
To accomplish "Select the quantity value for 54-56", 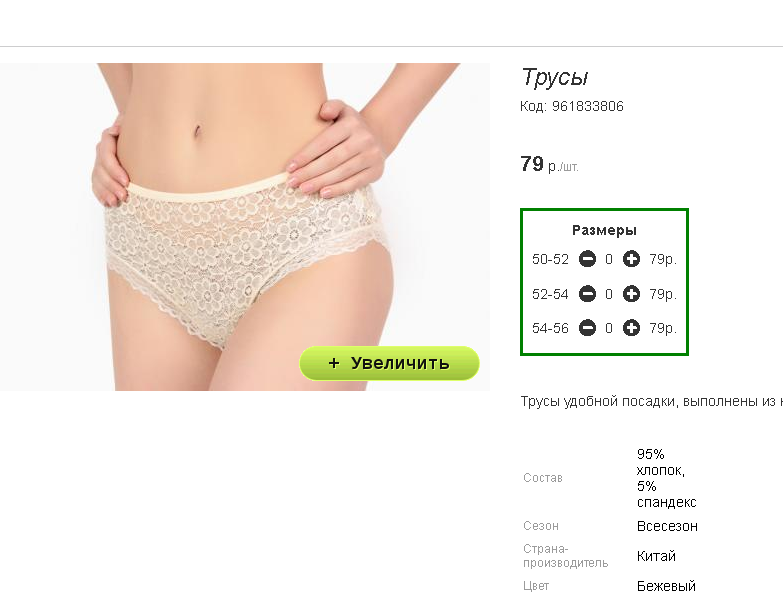I will (x=609, y=328).
